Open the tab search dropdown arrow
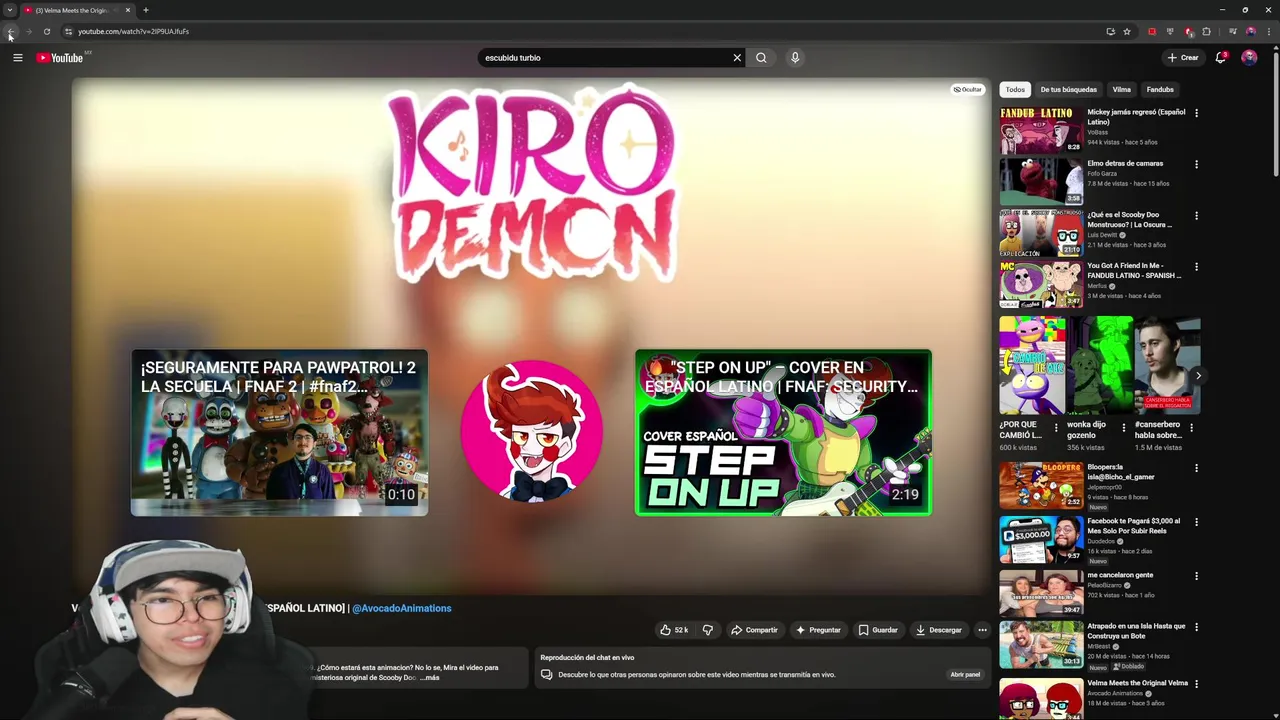1280x720 pixels. coord(10,10)
